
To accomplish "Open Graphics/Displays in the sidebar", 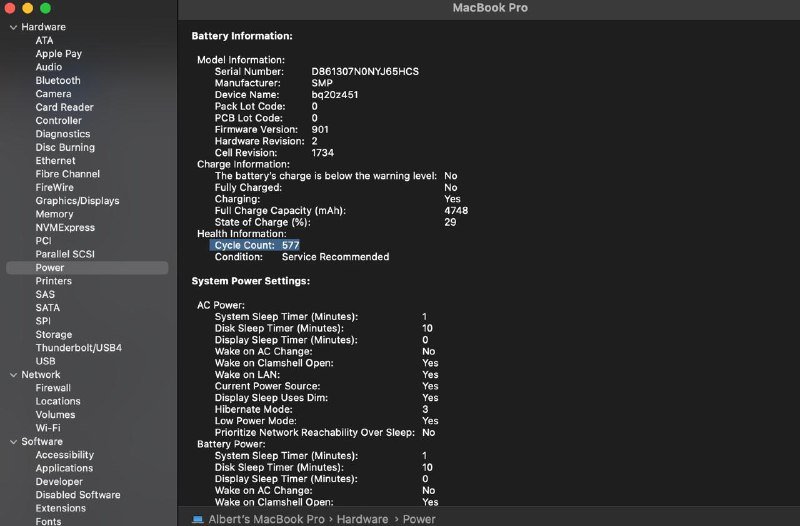I will pos(78,201).
